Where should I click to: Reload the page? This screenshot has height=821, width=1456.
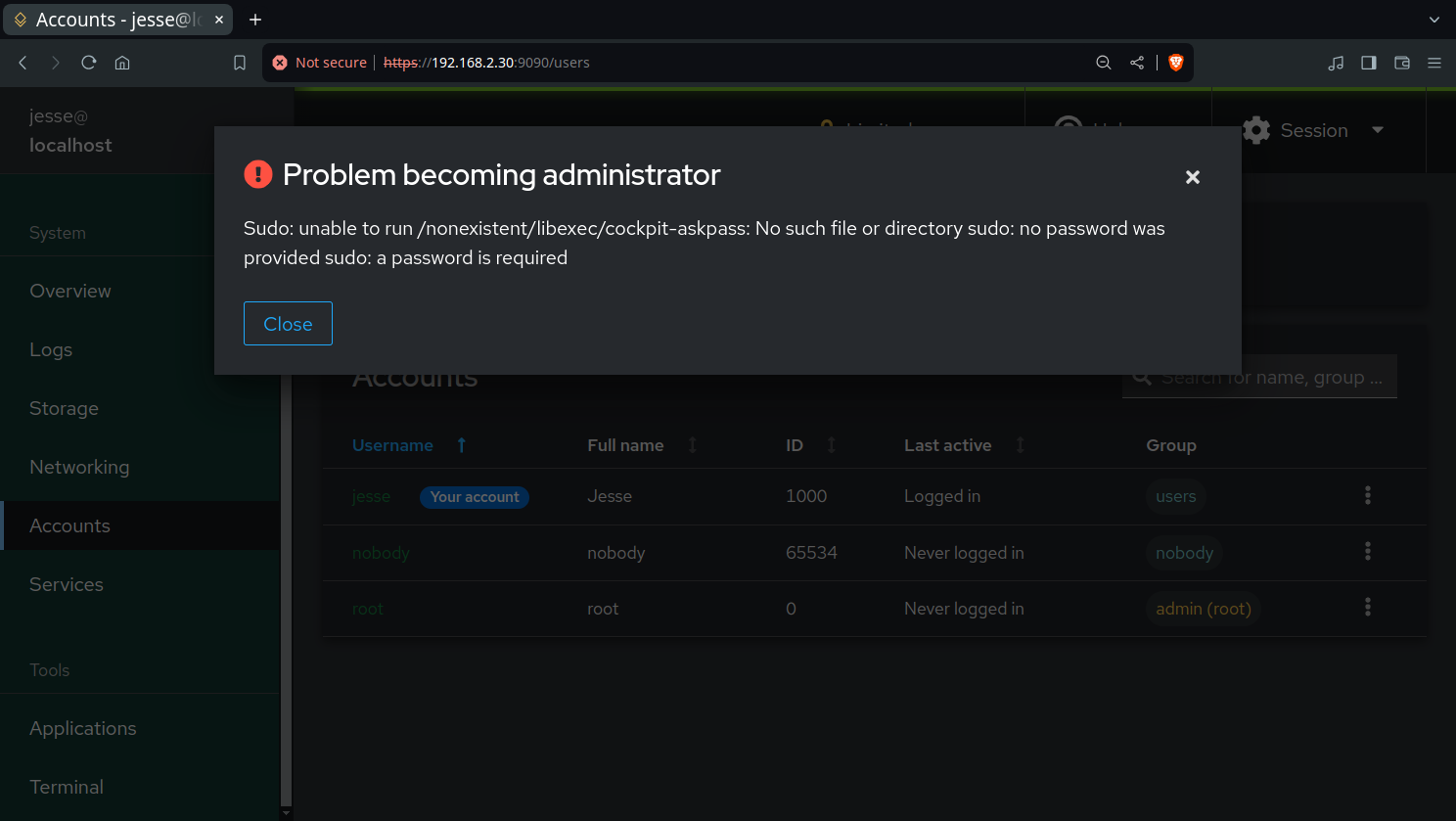(89, 63)
